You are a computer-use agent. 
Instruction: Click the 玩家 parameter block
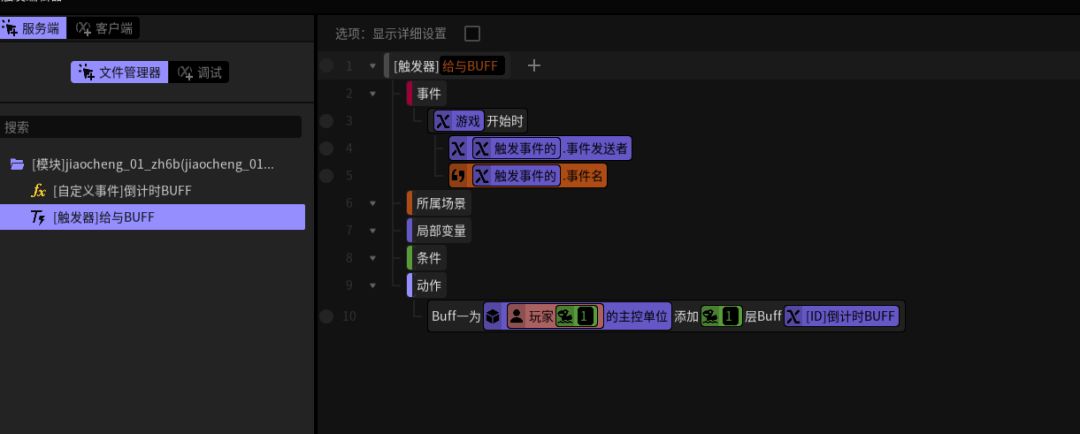555,316
